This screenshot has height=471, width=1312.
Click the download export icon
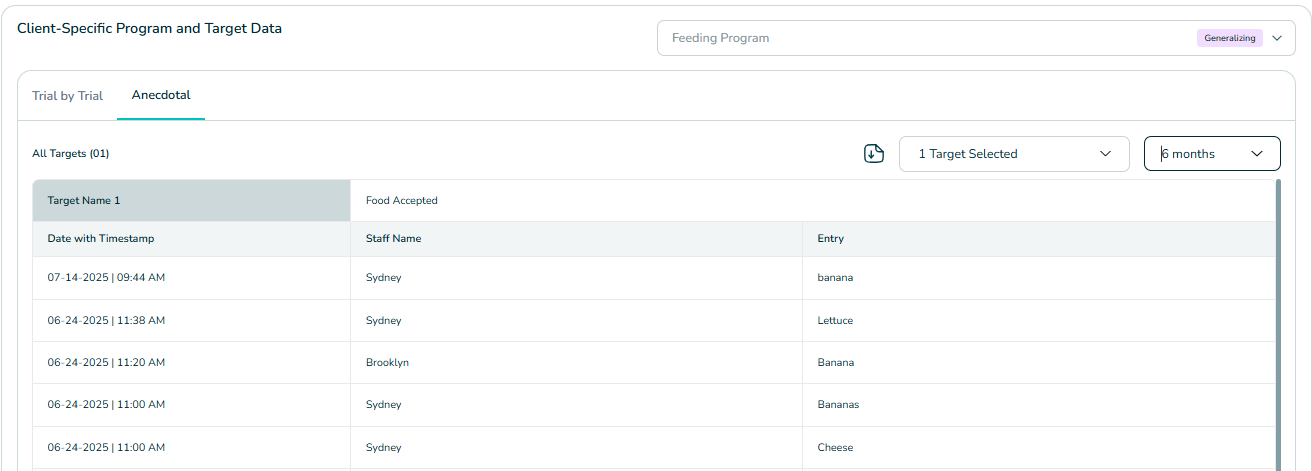click(874, 153)
